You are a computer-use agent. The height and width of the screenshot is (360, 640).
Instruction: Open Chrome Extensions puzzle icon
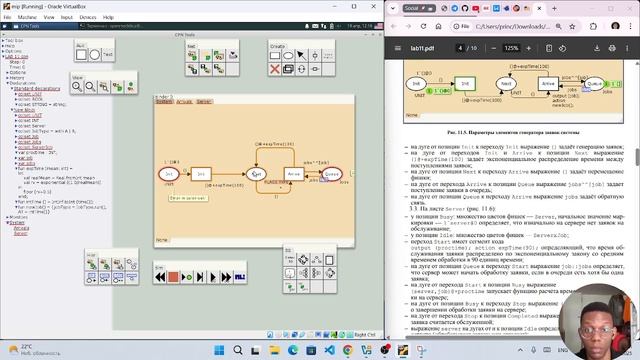tap(593, 26)
